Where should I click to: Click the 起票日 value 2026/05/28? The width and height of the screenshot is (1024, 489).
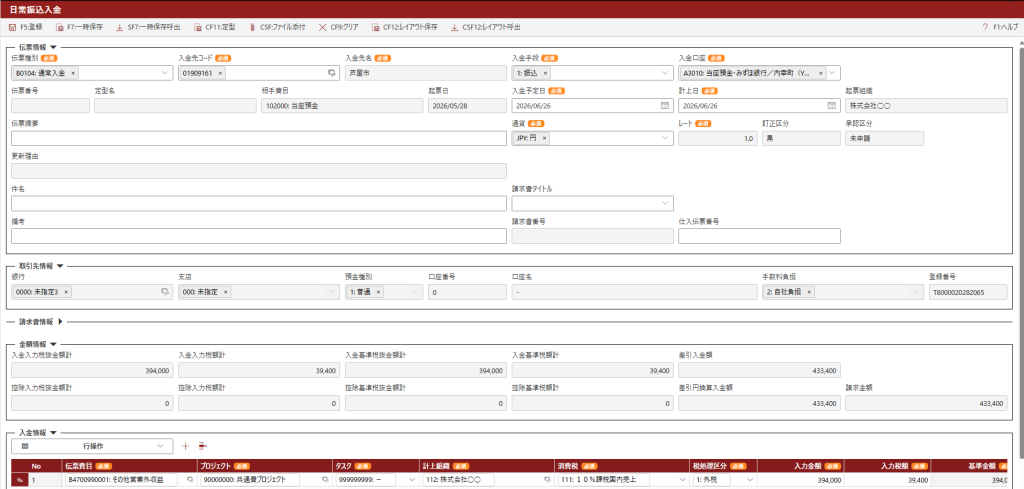pos(467,105)
